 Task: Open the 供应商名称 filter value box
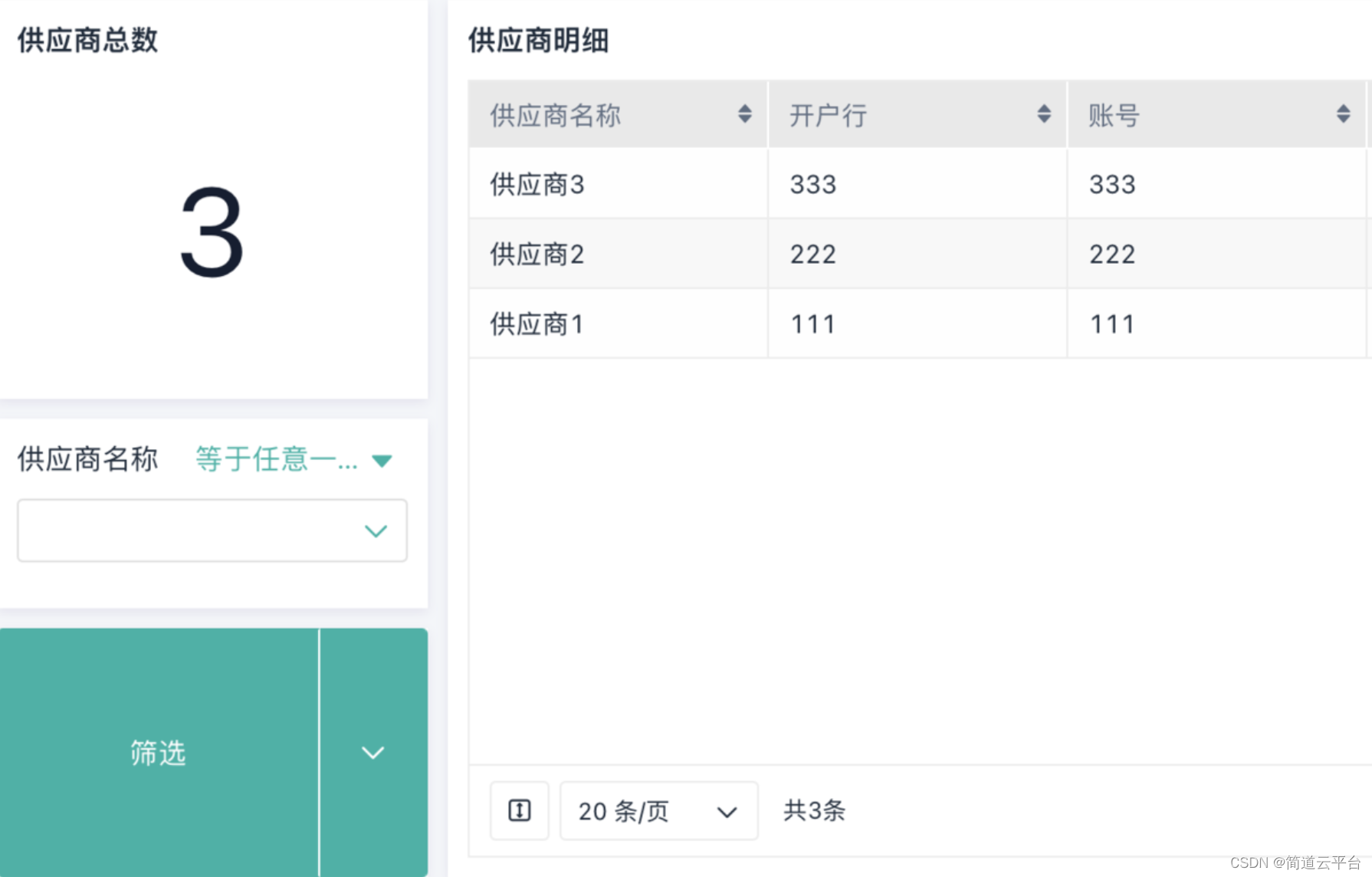(x=212, y=530)
